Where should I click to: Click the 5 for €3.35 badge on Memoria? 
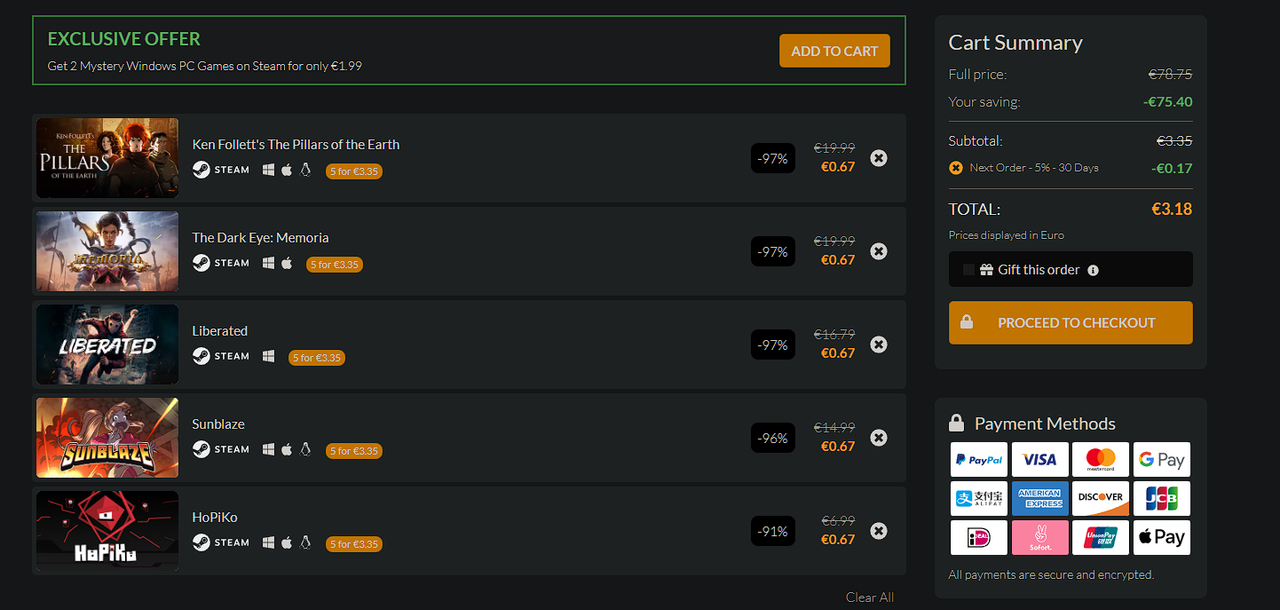tap(335, 264)
